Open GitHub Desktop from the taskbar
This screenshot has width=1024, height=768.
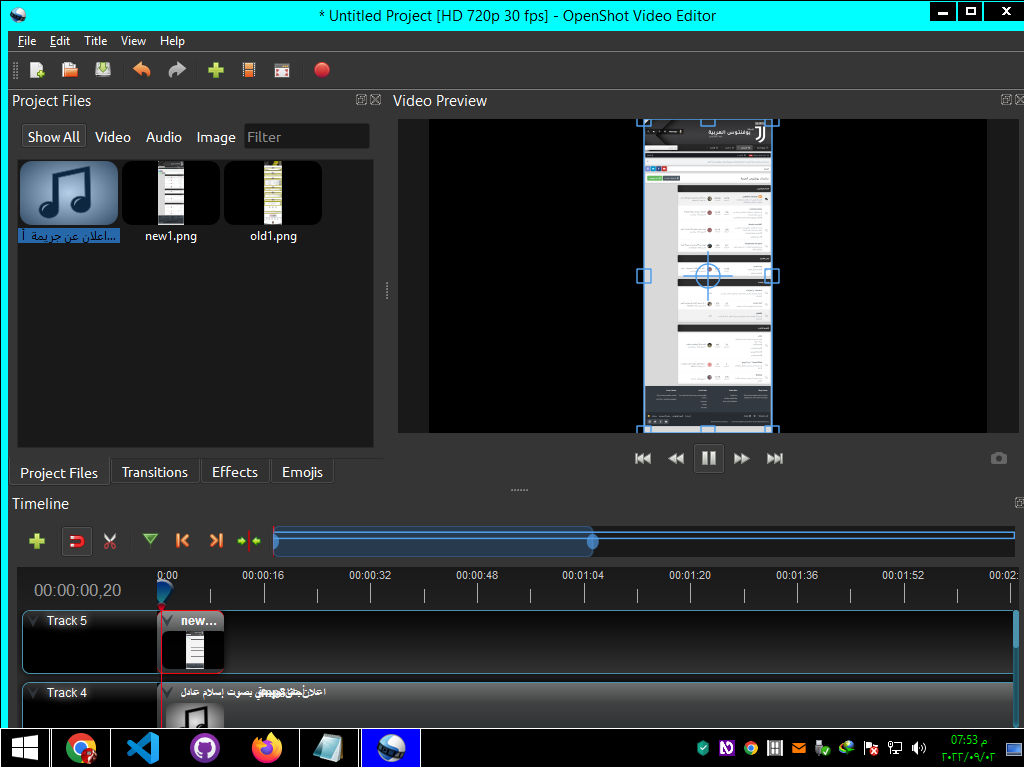tap(204, 748)
